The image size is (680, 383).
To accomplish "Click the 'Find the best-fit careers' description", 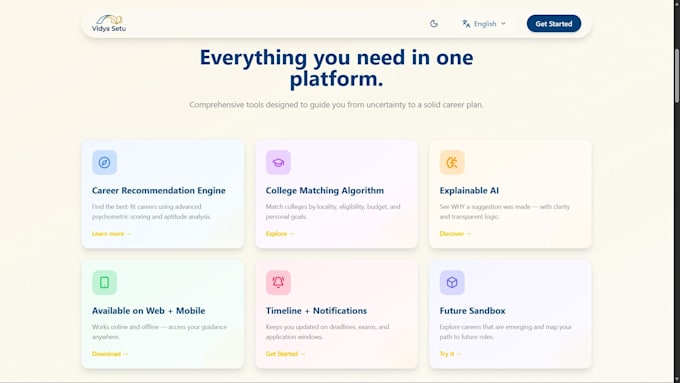I will tap(151, 212).
